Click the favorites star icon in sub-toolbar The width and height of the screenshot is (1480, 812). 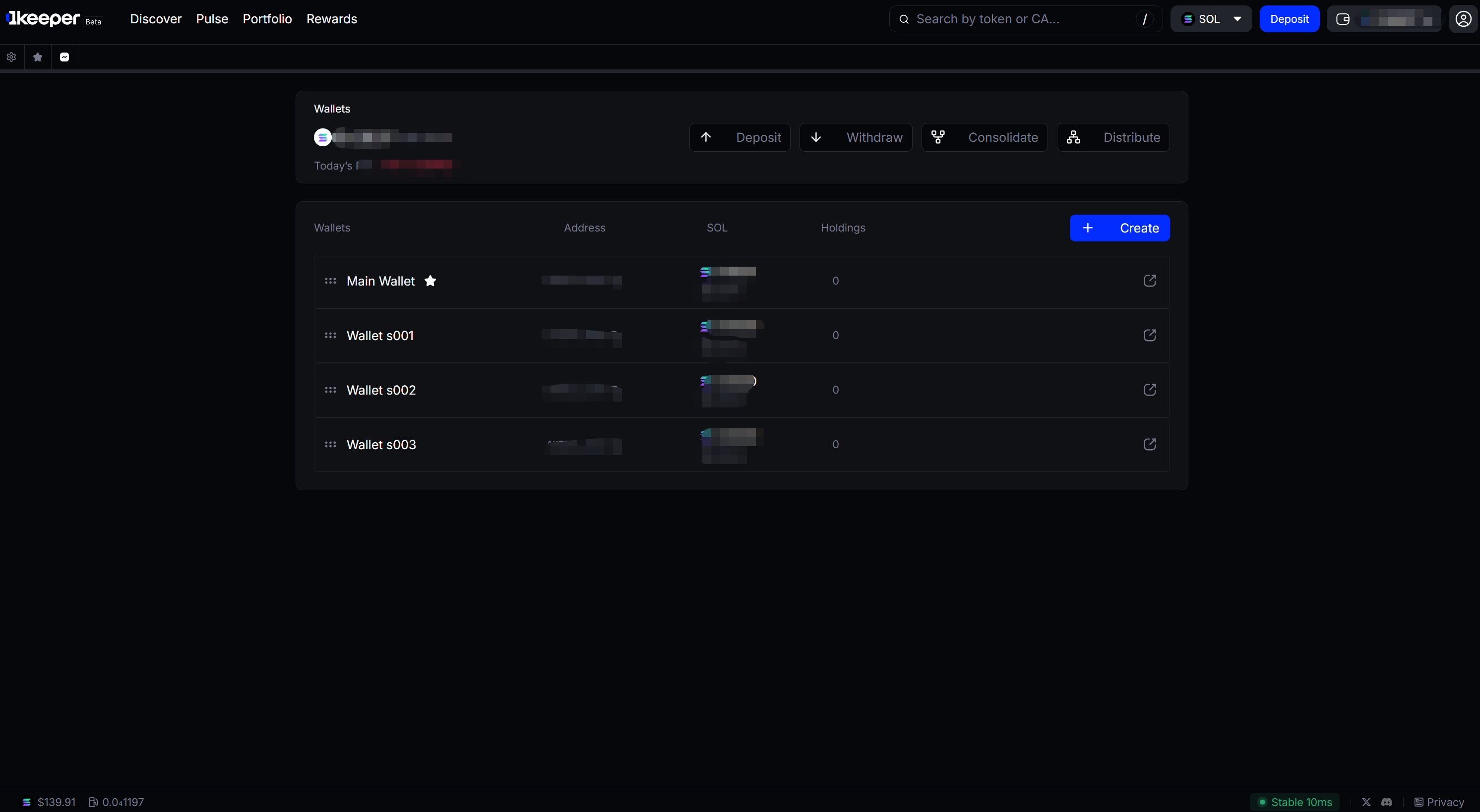(x=38, y=57)
